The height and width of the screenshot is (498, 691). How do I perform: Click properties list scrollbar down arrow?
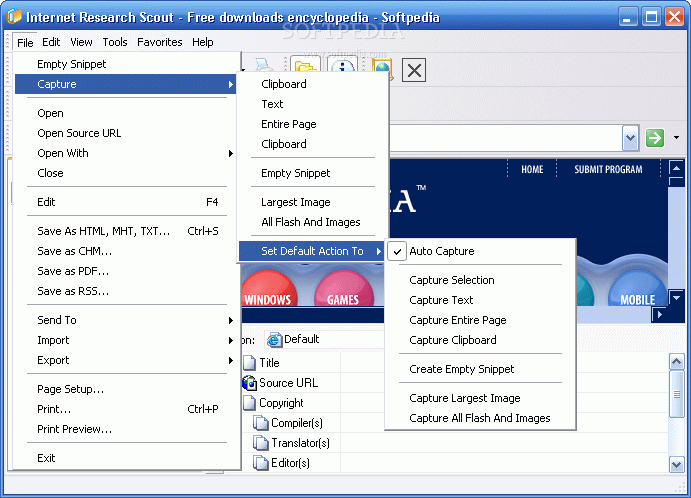(x=676, y=464)
